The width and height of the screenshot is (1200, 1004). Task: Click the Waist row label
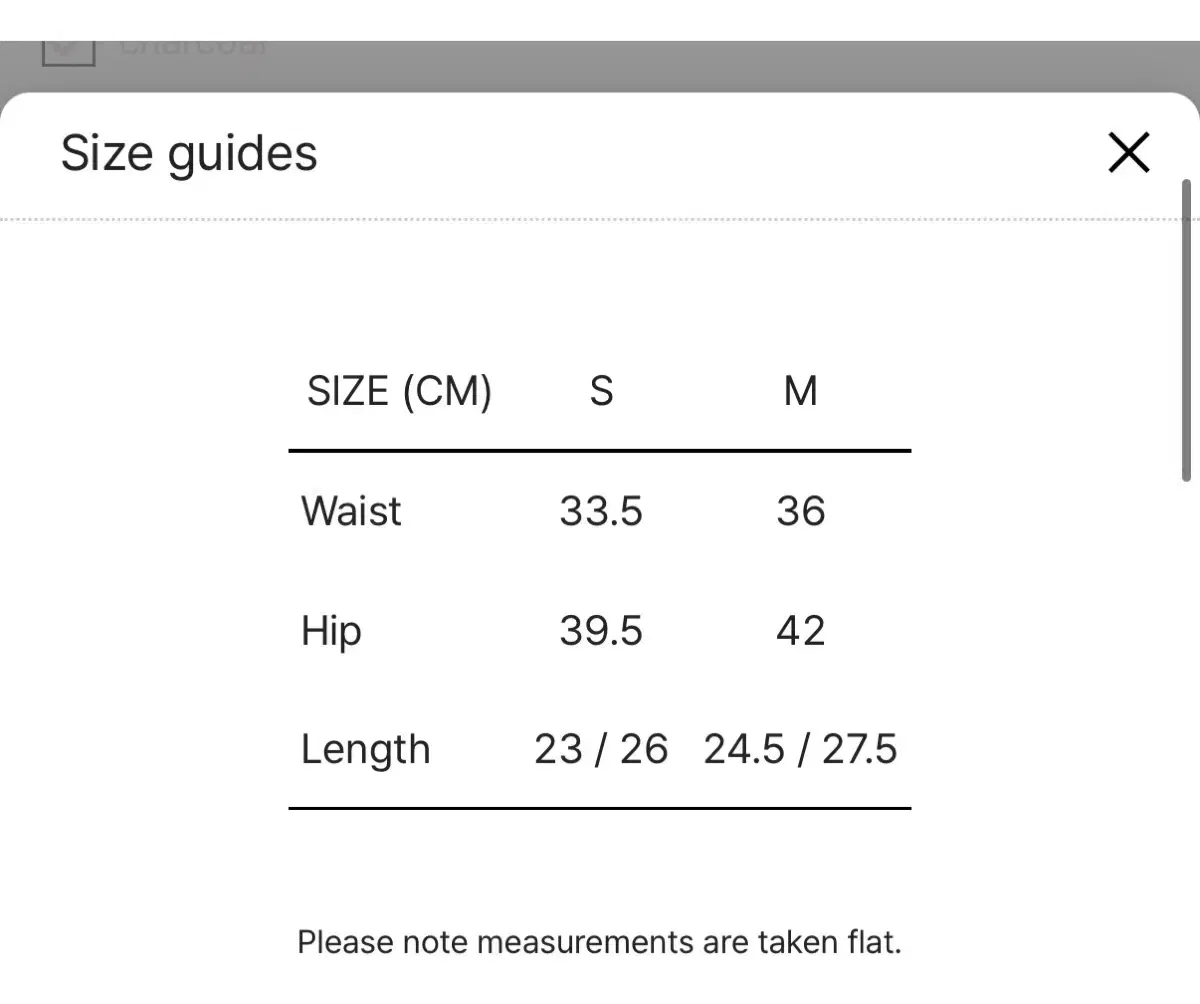coord(351,511)
